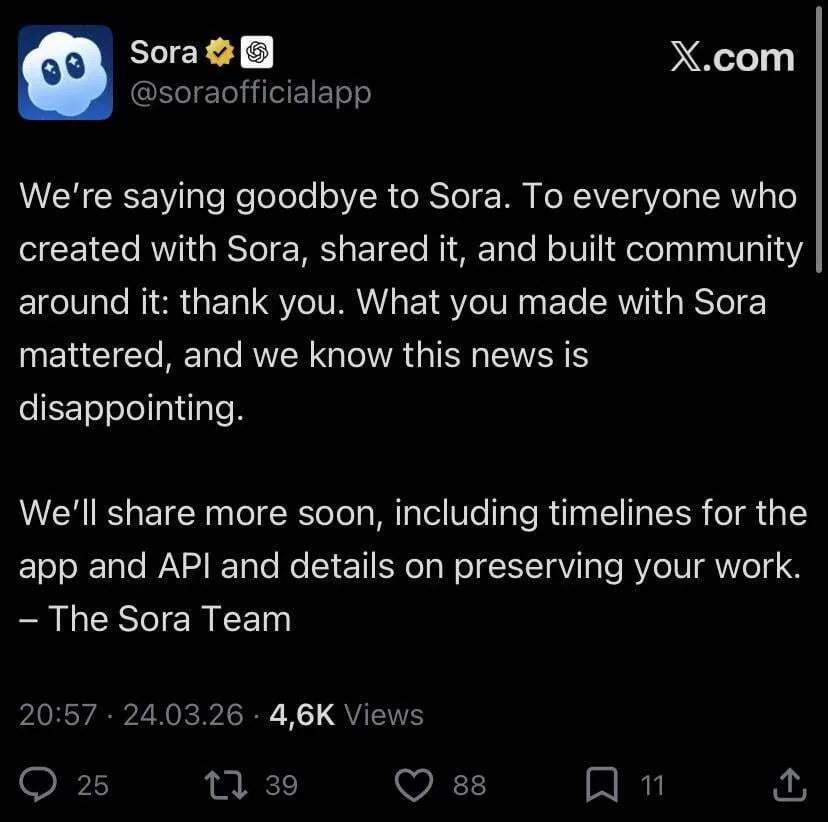Click the repost count 39
Viewport: 828px width, 822px height.
[x=281, y=786]
